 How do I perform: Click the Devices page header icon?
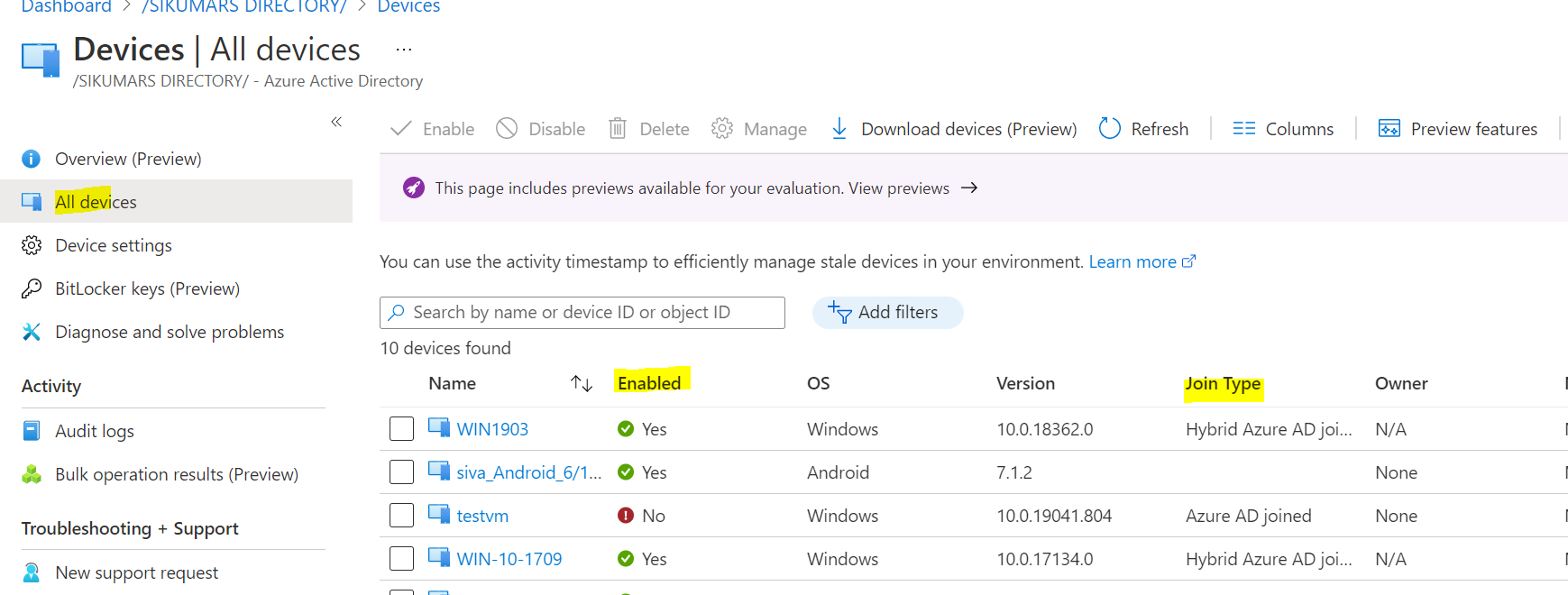click(41, 59)
